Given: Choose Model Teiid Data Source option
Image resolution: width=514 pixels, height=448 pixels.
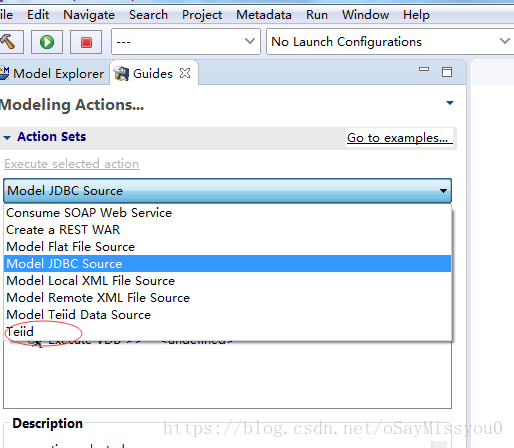Looking at the screenshot, I should tap(227, 315).
